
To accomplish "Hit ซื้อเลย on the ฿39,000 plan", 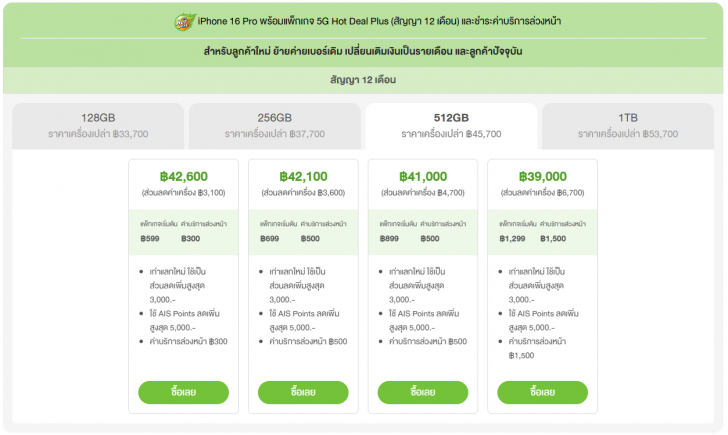I will (x=543, y=392).
